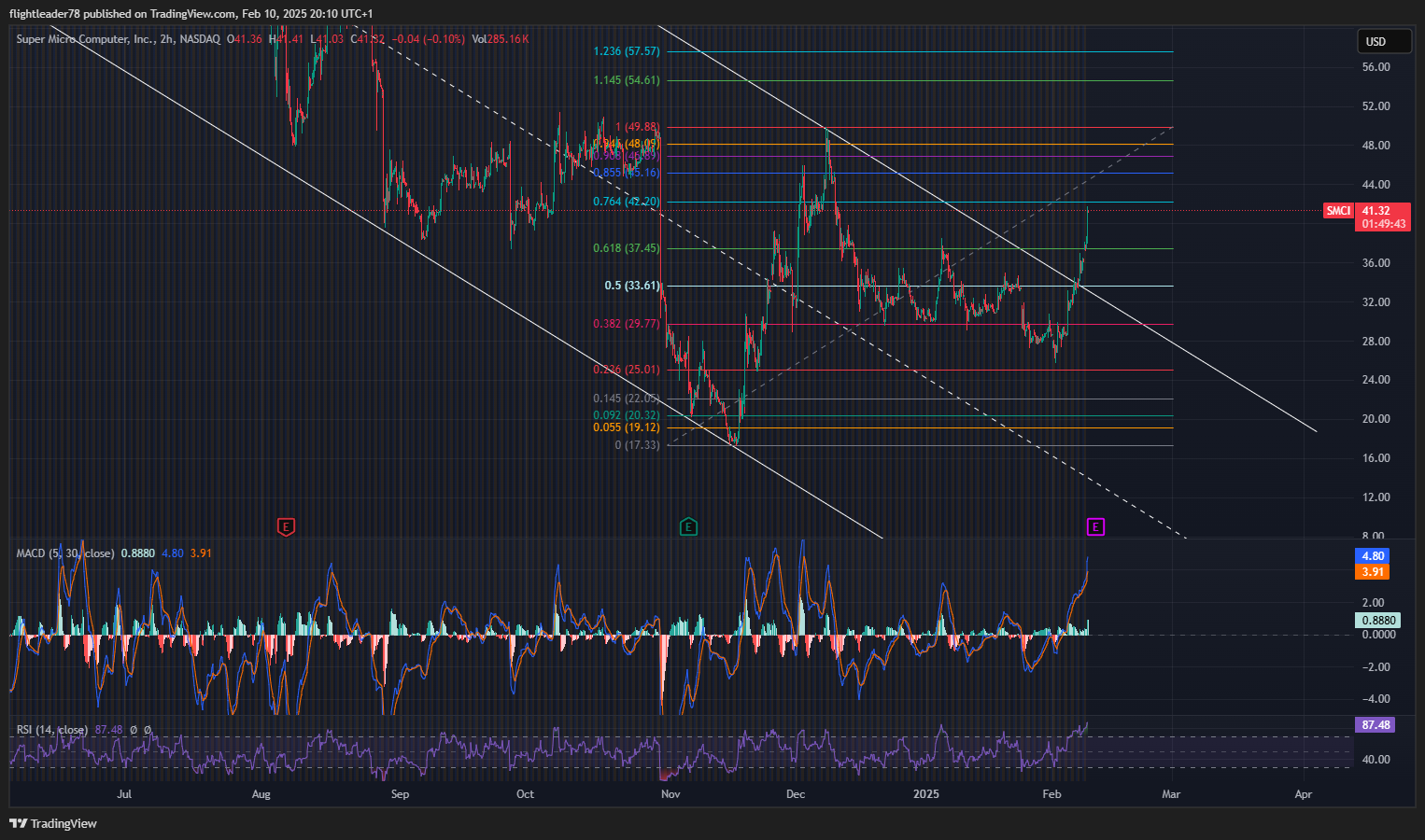Click the Sep label on the time axis
The width and height of the screenshot is (1425, 840).
400,795
